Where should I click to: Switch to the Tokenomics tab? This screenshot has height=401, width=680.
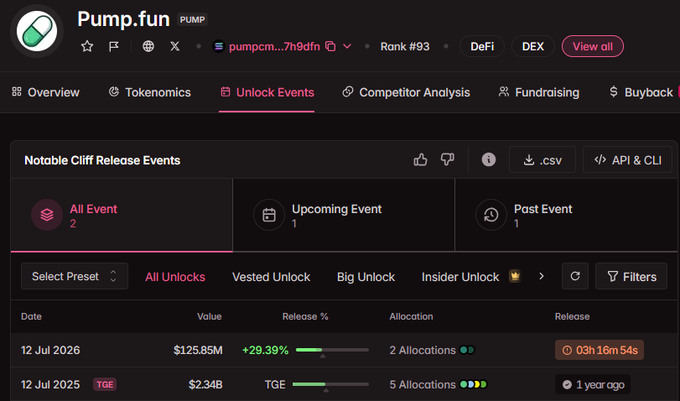pyautogui.click(x=150, y=92)
